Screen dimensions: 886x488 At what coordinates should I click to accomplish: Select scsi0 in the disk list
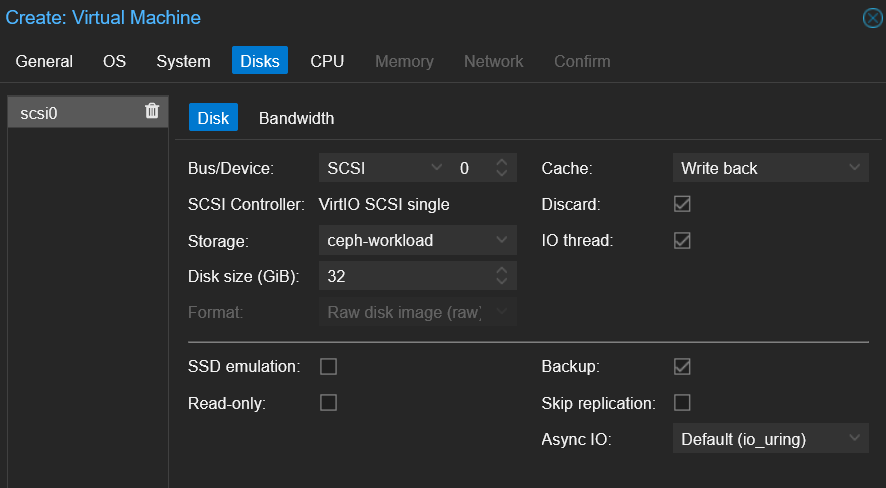[x=70, y=113]
